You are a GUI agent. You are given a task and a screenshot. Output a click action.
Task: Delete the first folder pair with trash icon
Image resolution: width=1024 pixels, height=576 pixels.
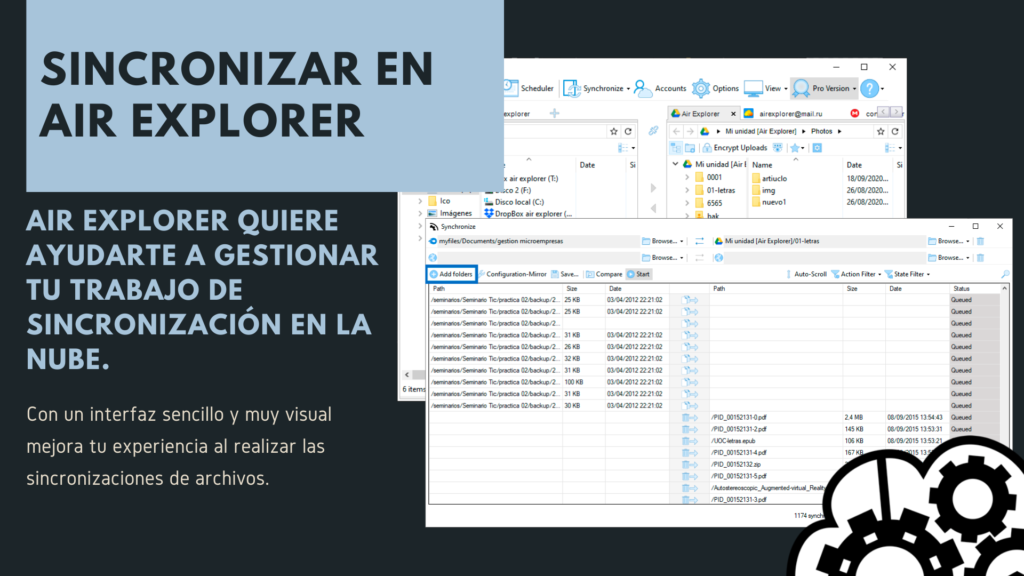pyautogui.click(x=980, y=241)
